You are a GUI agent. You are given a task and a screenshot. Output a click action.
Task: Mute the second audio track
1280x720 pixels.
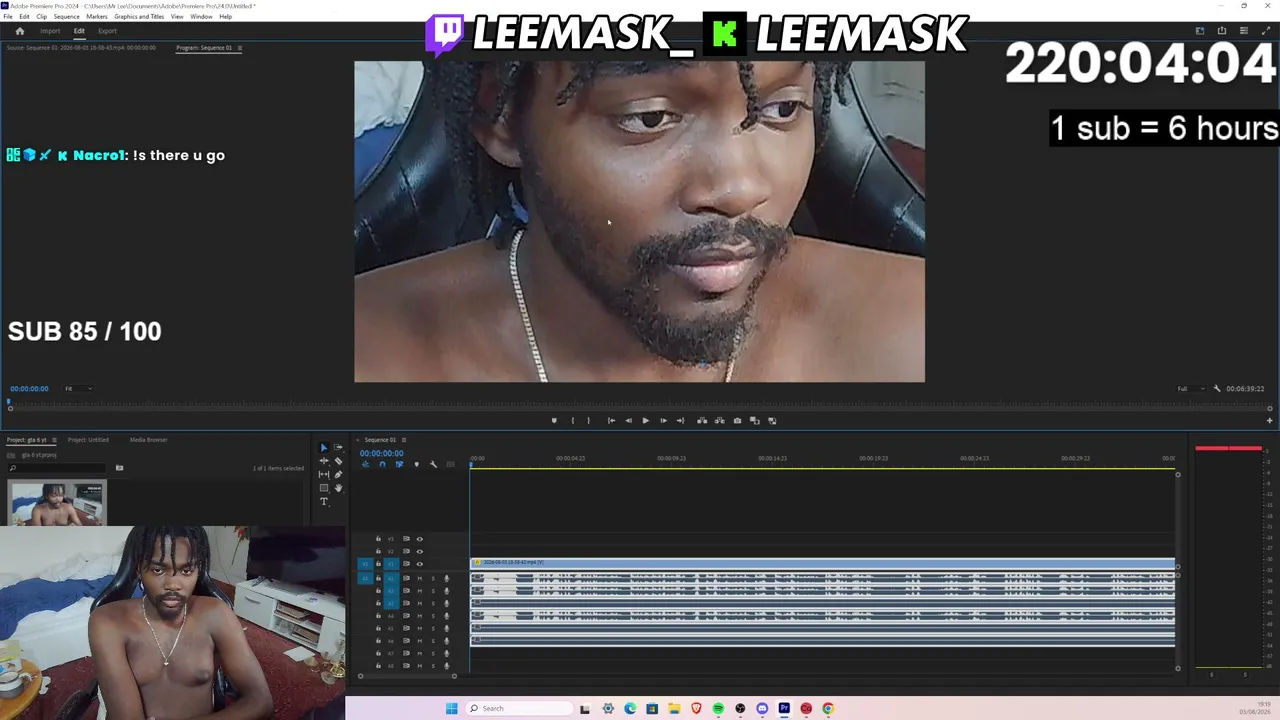[x=420, y=591]
